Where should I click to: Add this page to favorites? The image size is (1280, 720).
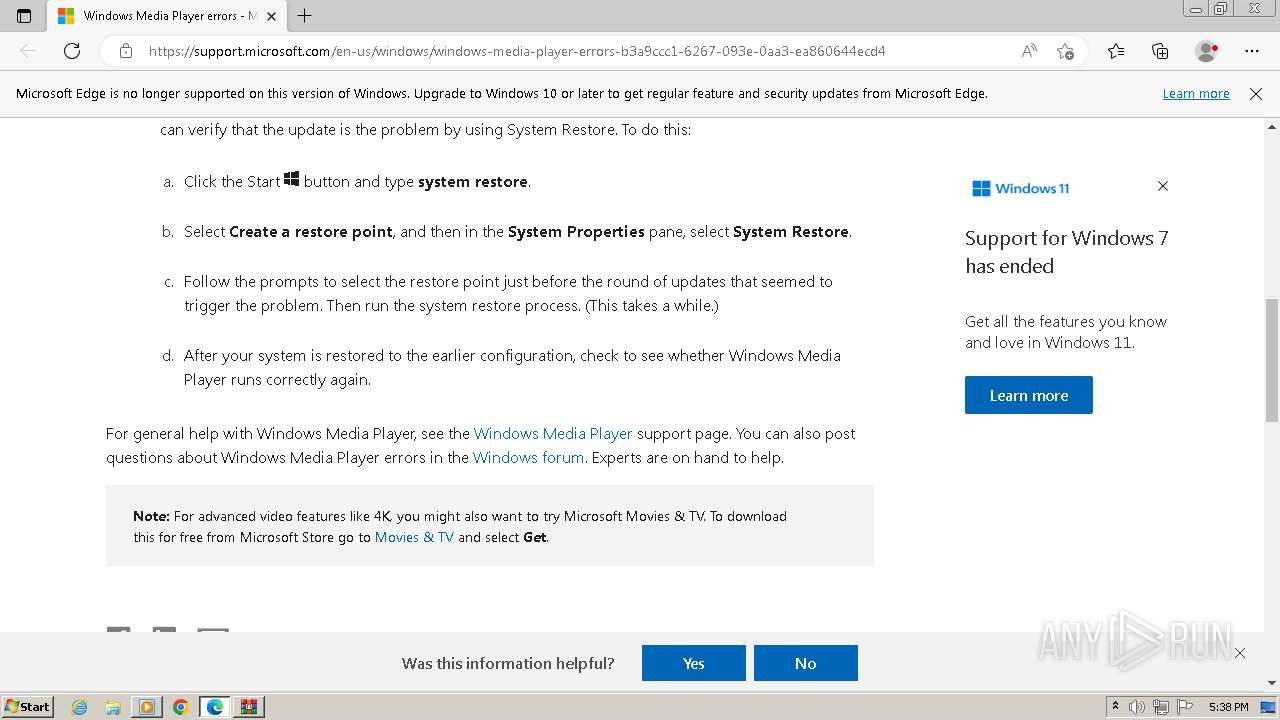[x=1065, y=51]
